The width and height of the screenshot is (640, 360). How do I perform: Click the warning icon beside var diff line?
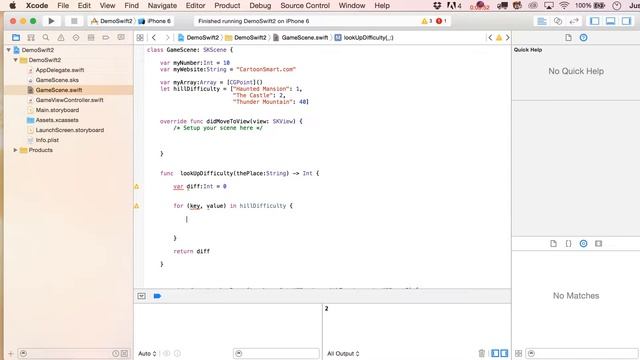[137, 187]
